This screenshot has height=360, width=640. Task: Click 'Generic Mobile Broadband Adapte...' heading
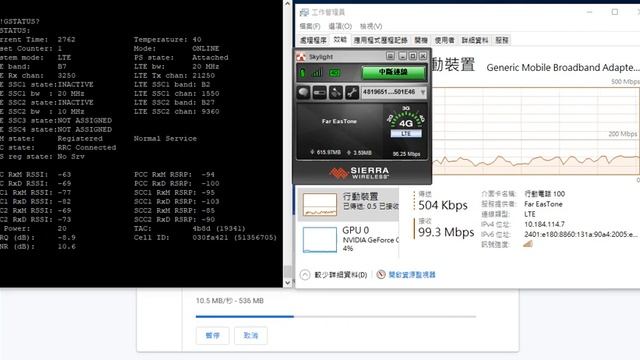pyautogui.click(x=562, y=67)
